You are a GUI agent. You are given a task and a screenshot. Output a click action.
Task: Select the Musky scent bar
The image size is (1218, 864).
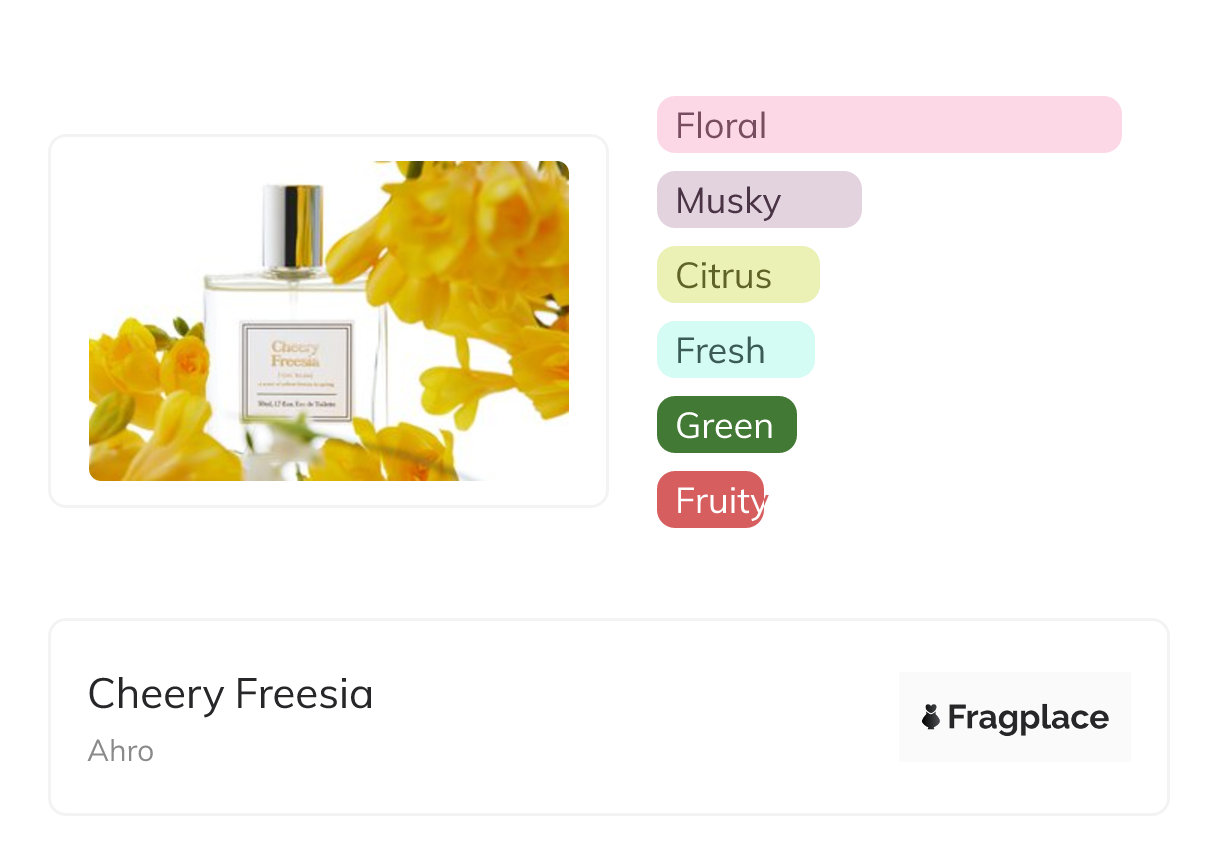coord(759,200)
